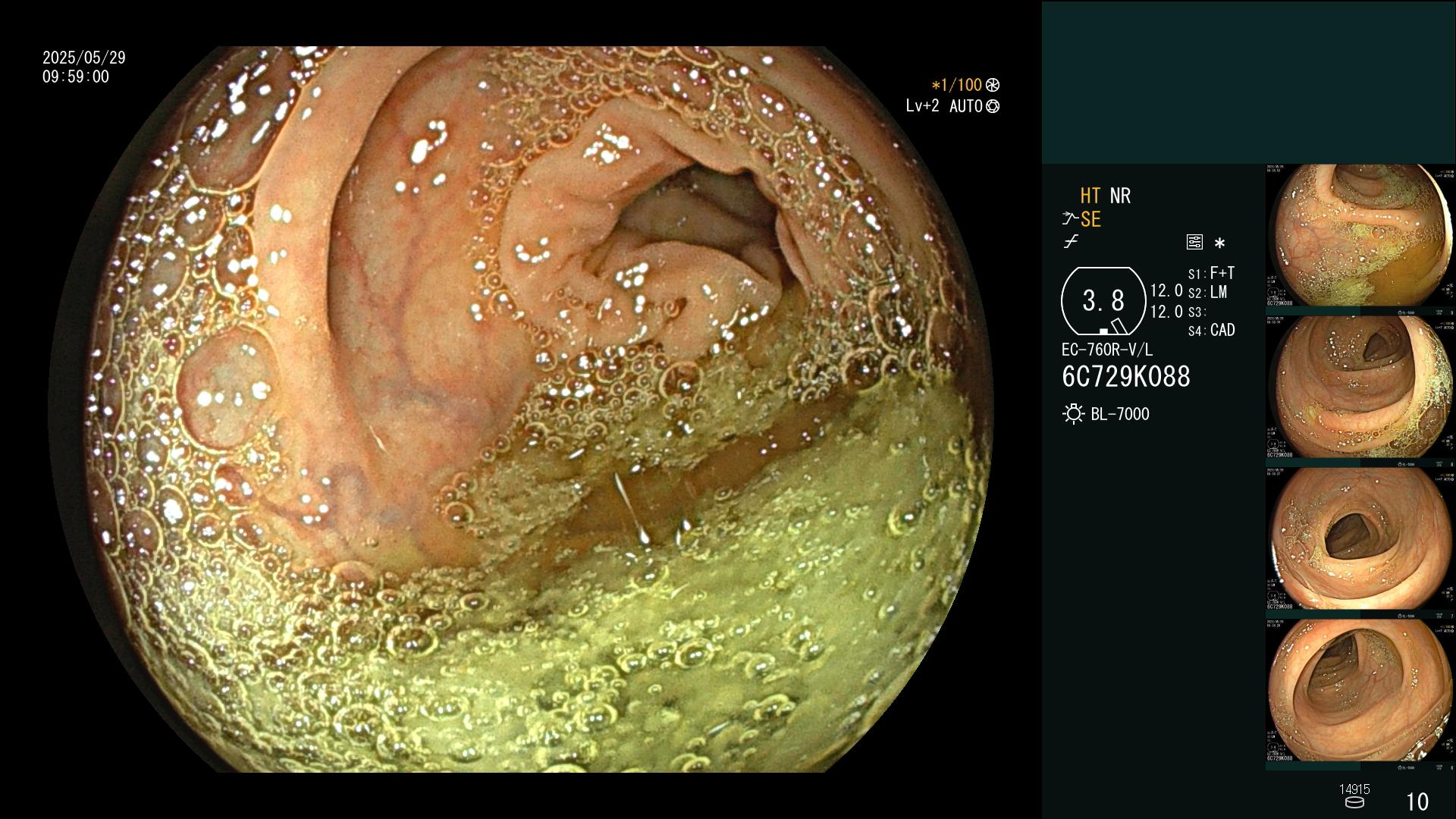Click the time 09:59:00

[x=76, y=77]
